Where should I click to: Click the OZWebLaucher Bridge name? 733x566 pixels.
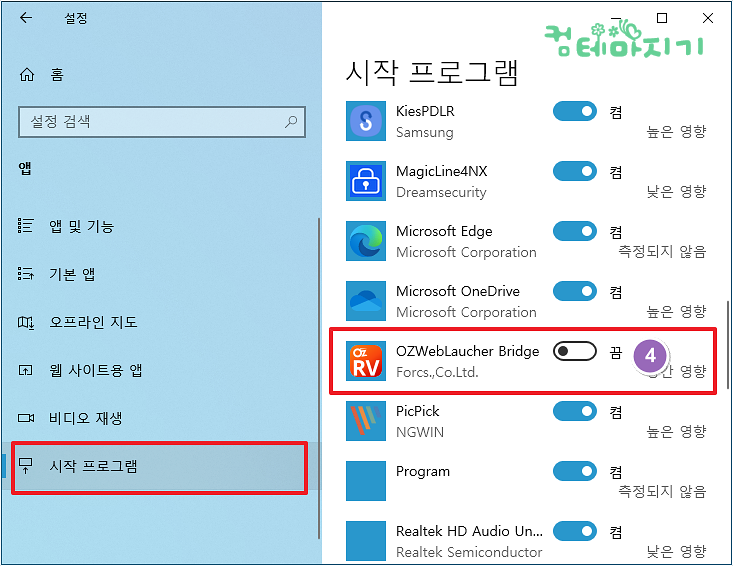tap(467, 351)
